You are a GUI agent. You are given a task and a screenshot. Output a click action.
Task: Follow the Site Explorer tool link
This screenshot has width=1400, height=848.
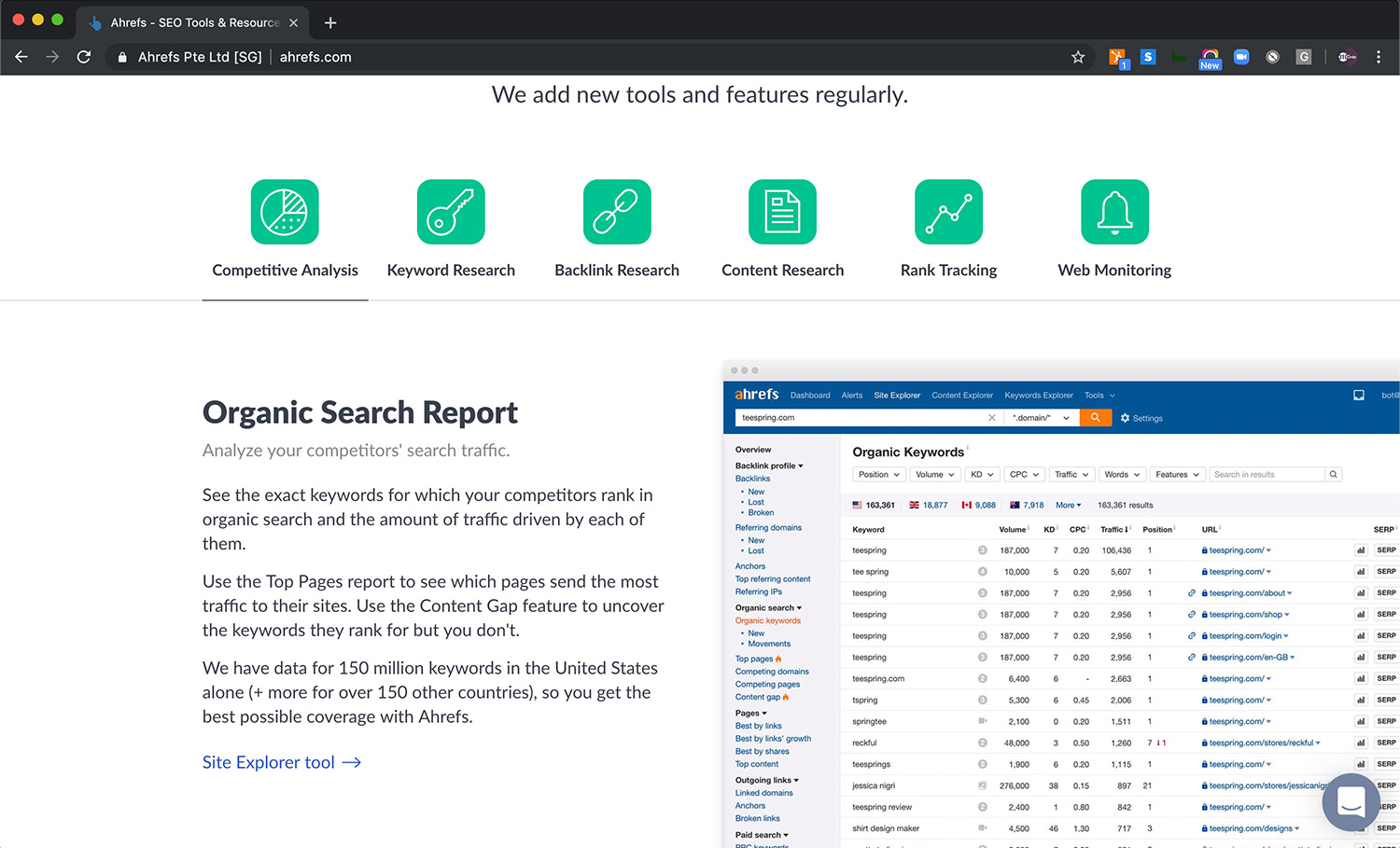pos(281,762)
